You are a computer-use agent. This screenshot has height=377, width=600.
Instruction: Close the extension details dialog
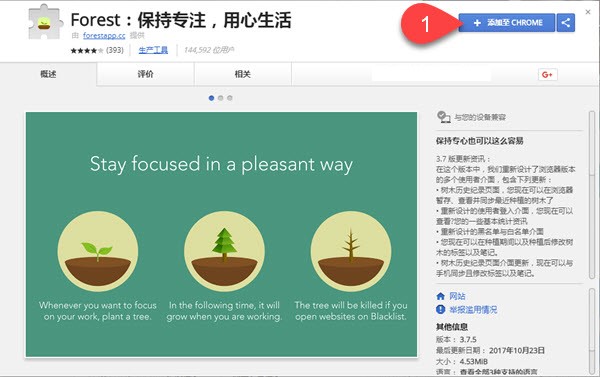coord(588,12)
